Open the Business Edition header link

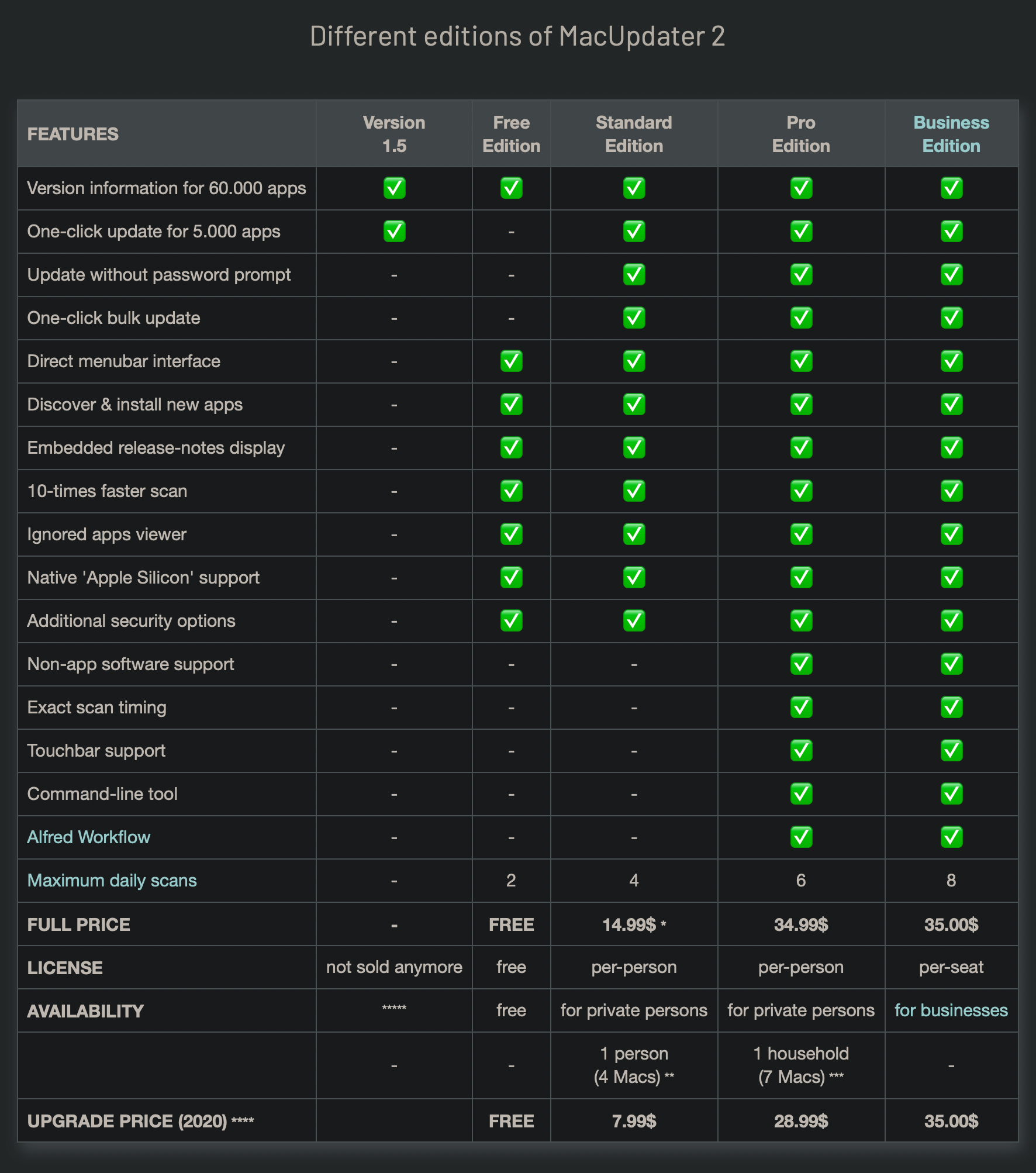click(x=951, y=134)
